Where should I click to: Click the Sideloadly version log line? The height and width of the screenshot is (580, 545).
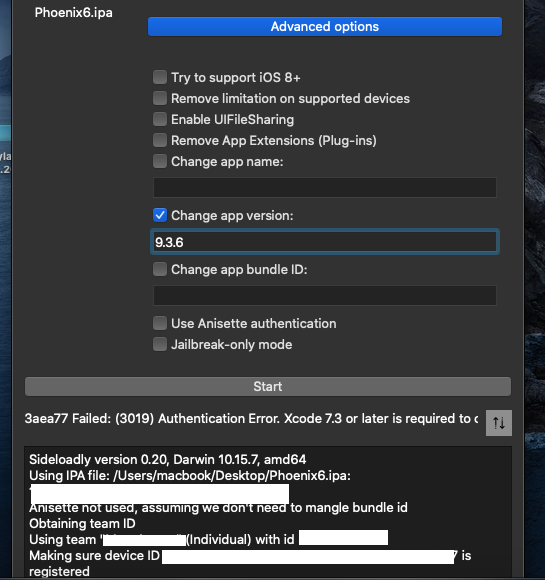[168, 459]
